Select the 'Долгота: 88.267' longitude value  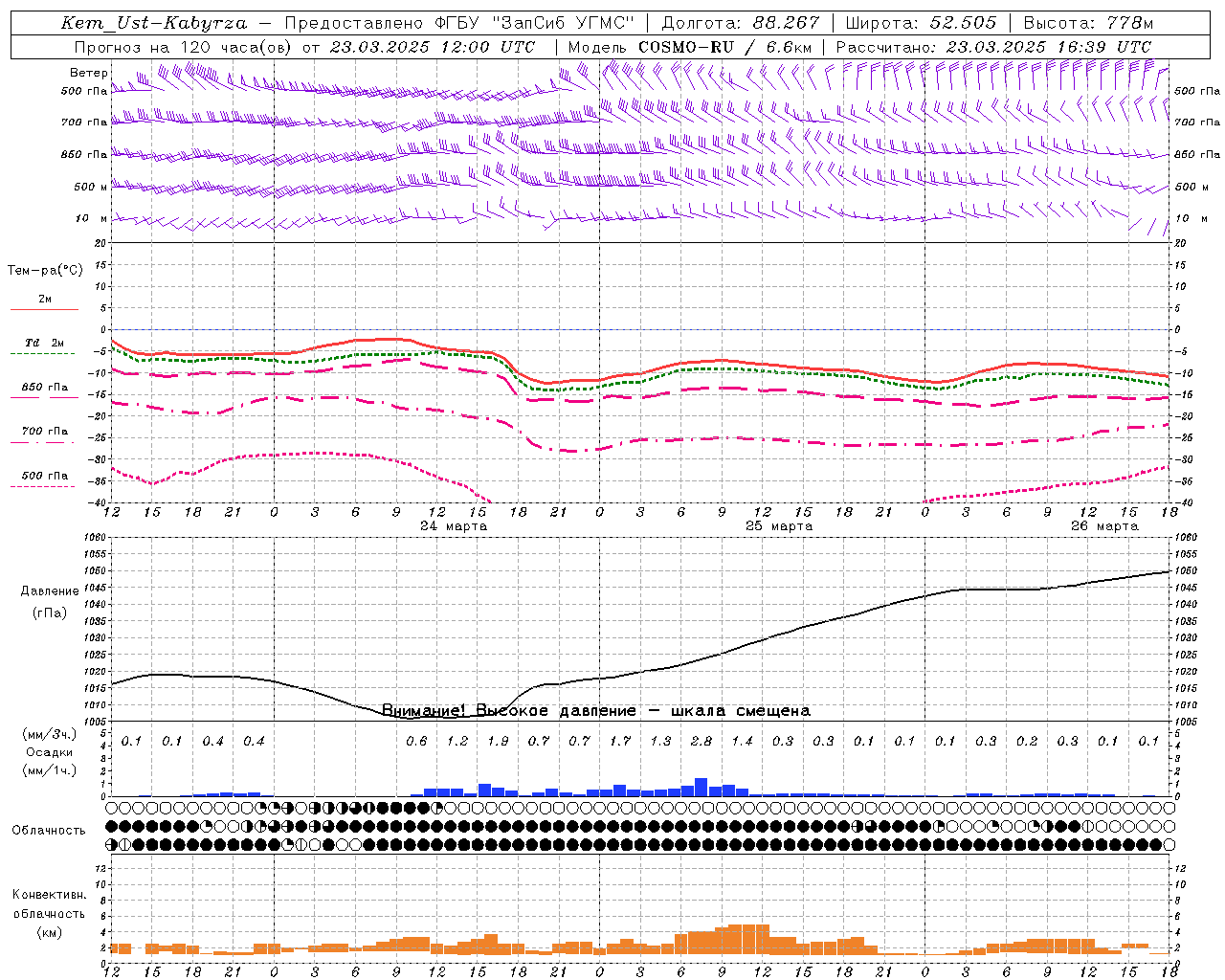click(741, 23)
